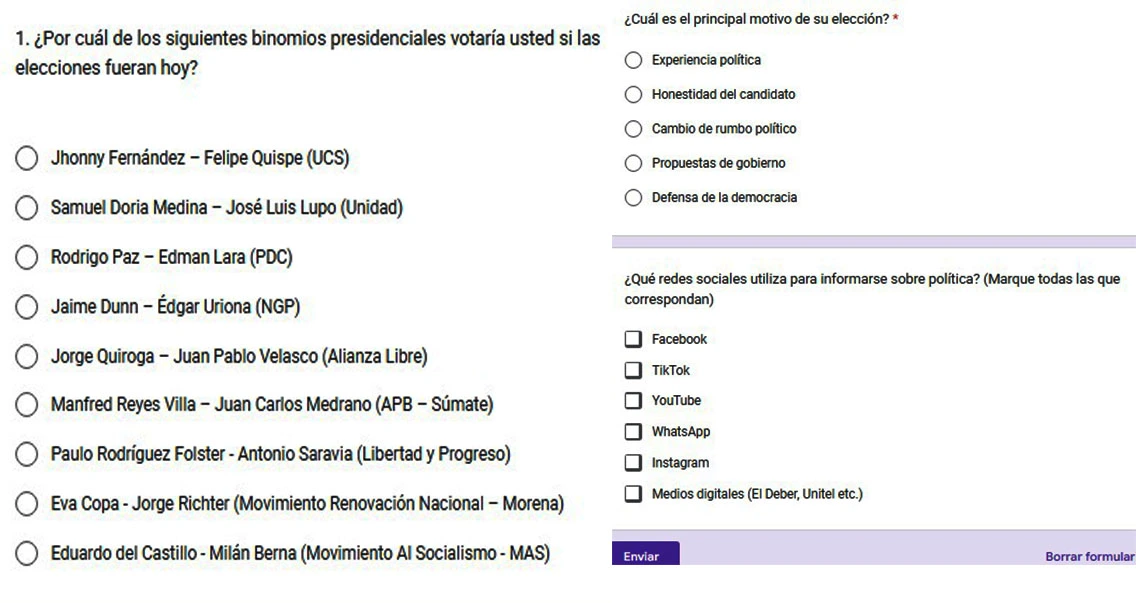This screenshot has width=1136, height=603.
Task: Check the Medios digitales (El Deber, Unitel) box
Action: coord(633,494)
